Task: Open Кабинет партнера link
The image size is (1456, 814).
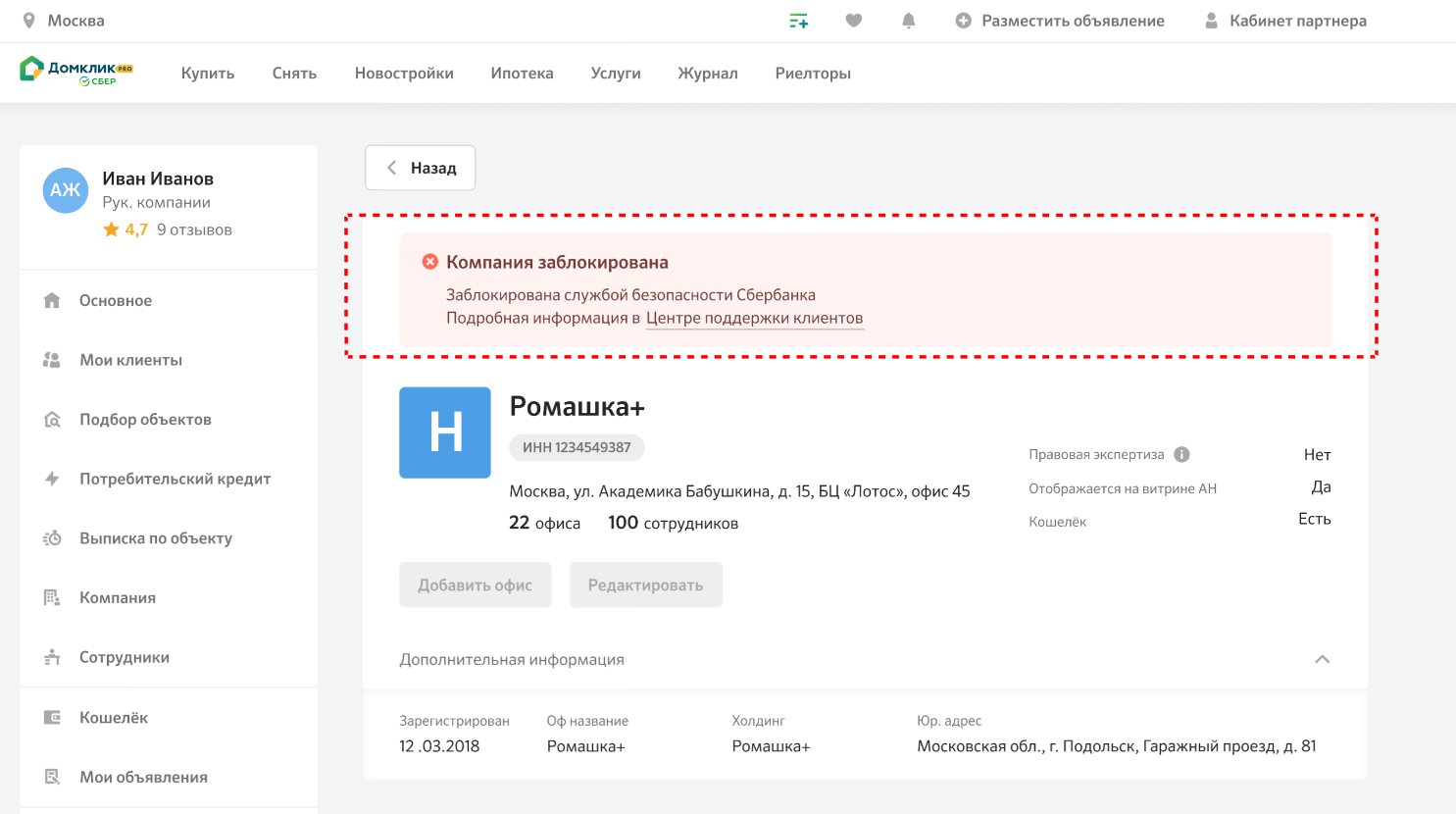Action: click(1298, 21)
